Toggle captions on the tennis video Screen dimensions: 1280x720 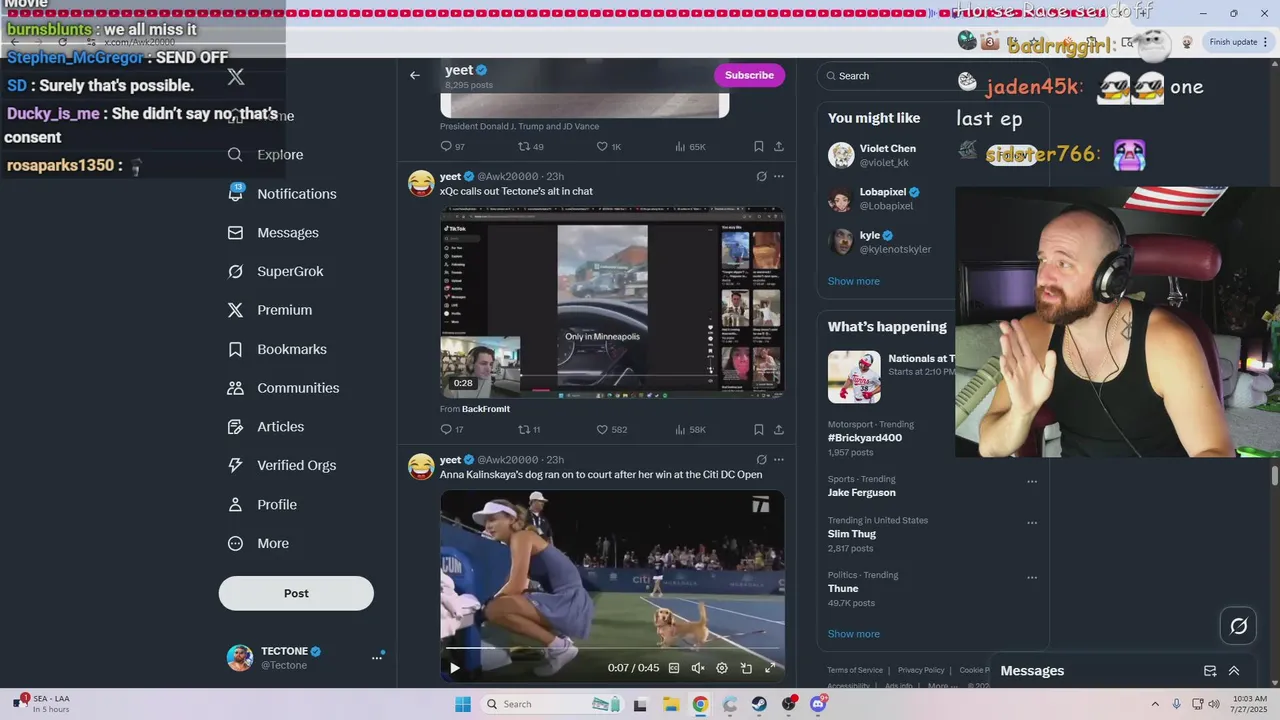point(674,668)
